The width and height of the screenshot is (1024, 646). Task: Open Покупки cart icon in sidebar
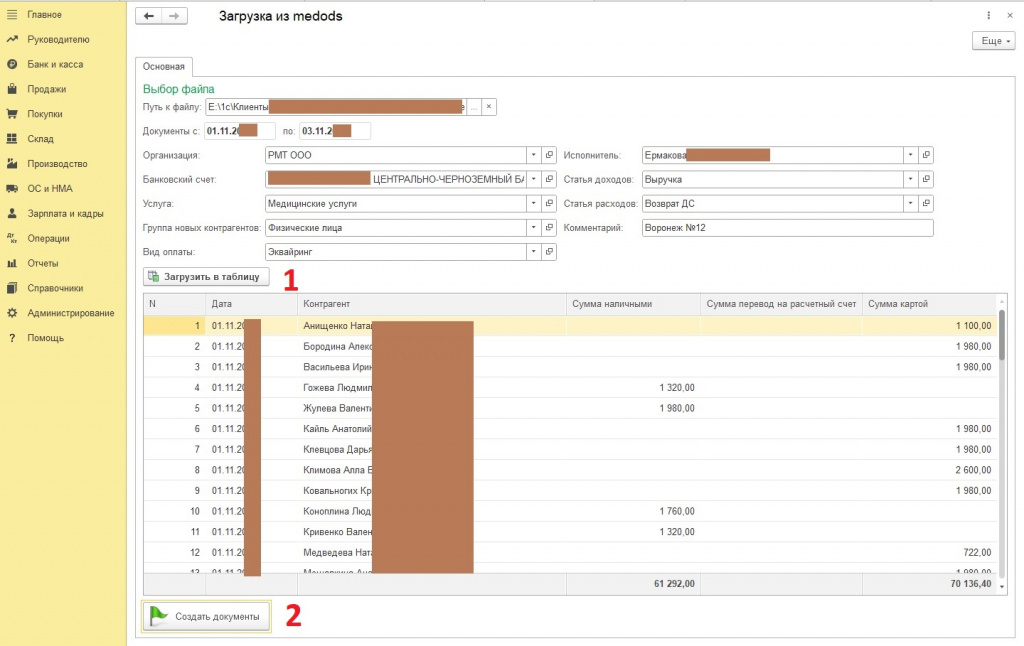[x=12, y=114]
